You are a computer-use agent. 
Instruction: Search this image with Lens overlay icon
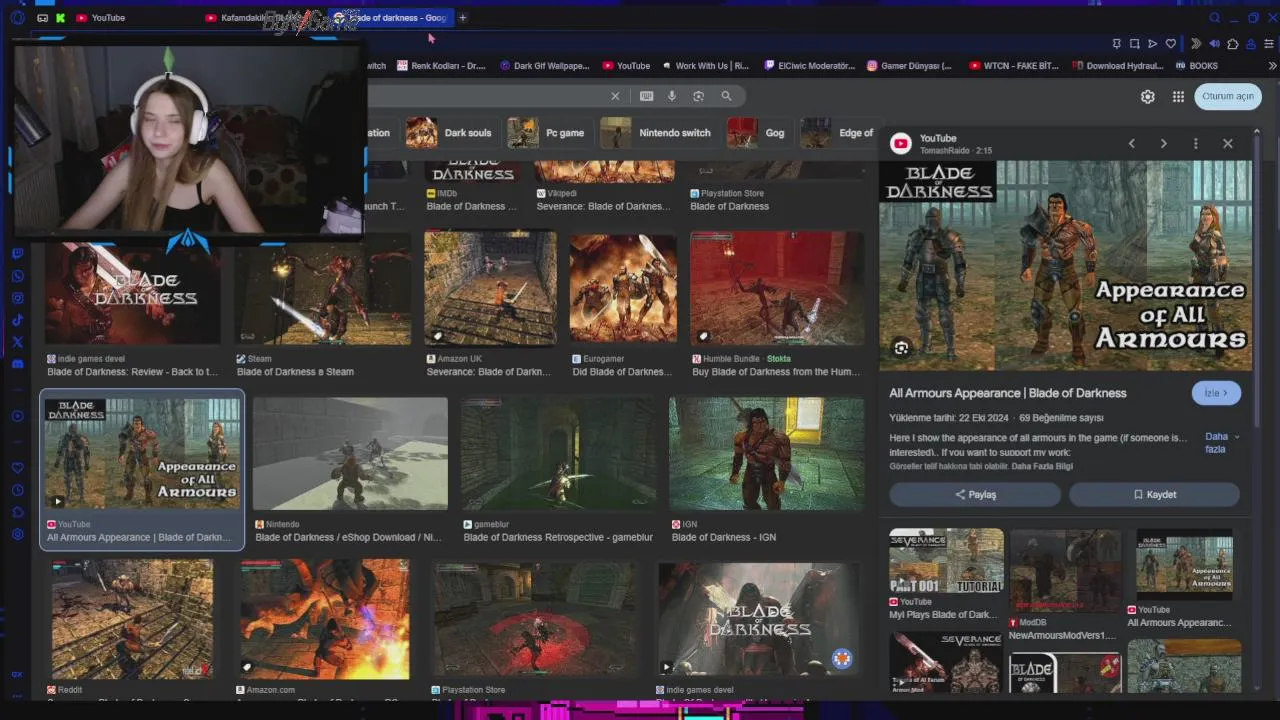click(901, 348)
